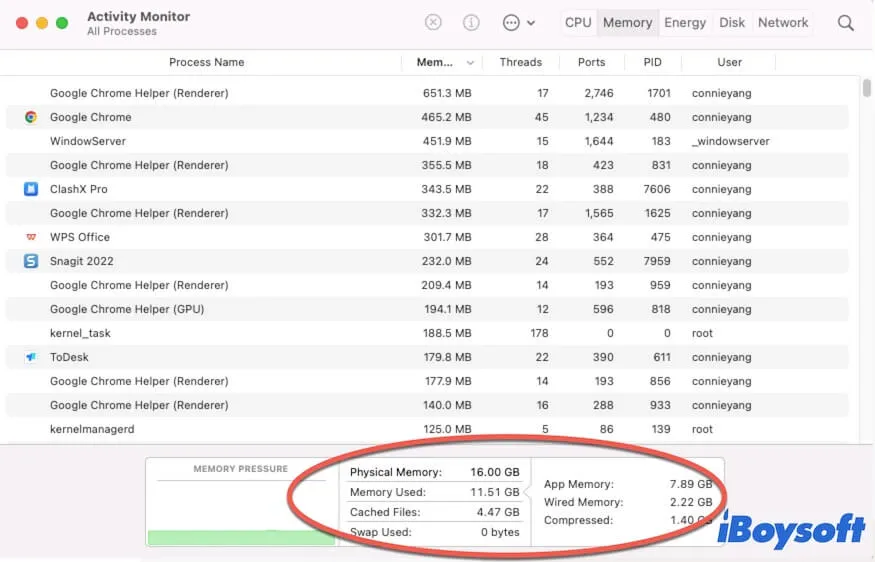
Task: Switch to the Memory tab
Action: pyautogui.click(x=627, y=22)
